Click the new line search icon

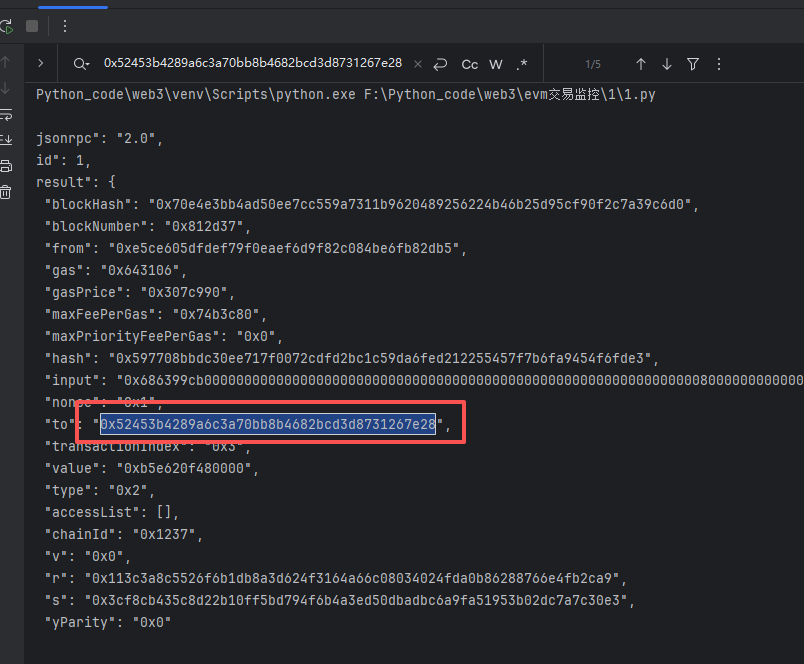point(440,64)
